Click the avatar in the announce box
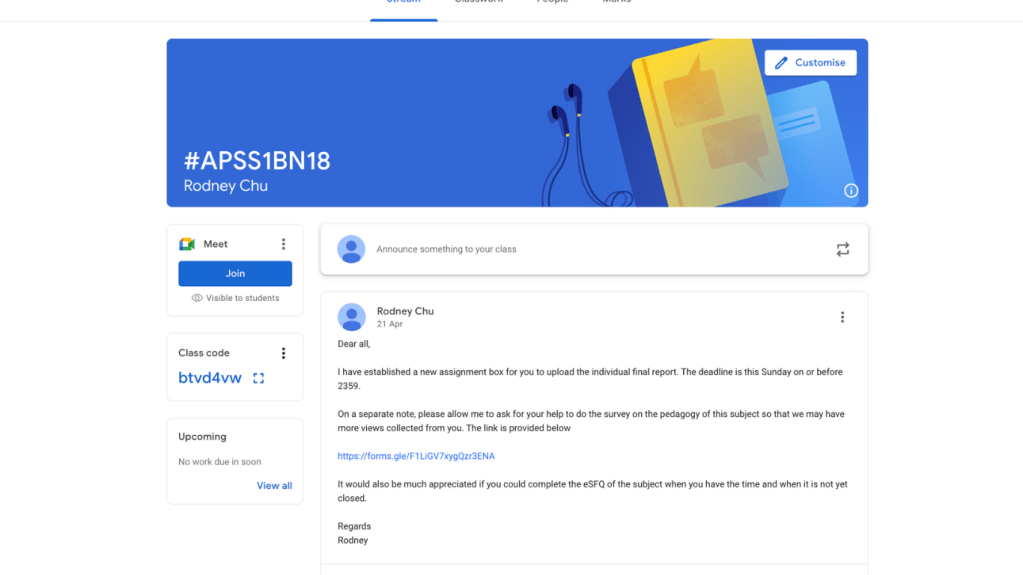This screenshot has width=1023, height=575. pyautogui.click(x=351, y=249)
